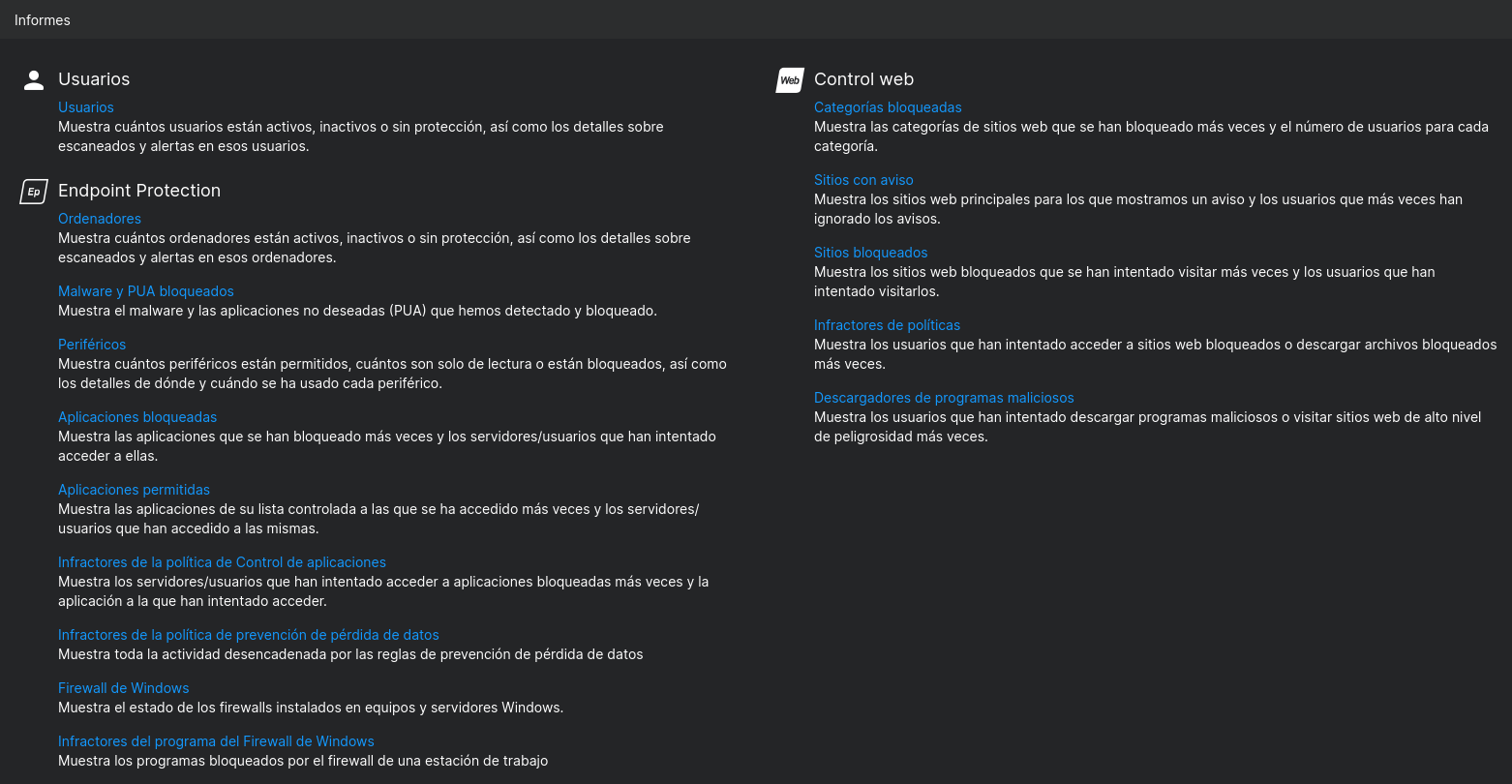
Task: Click the Endpoint Protection Ep icon
Action: click(x=34, y=192)
